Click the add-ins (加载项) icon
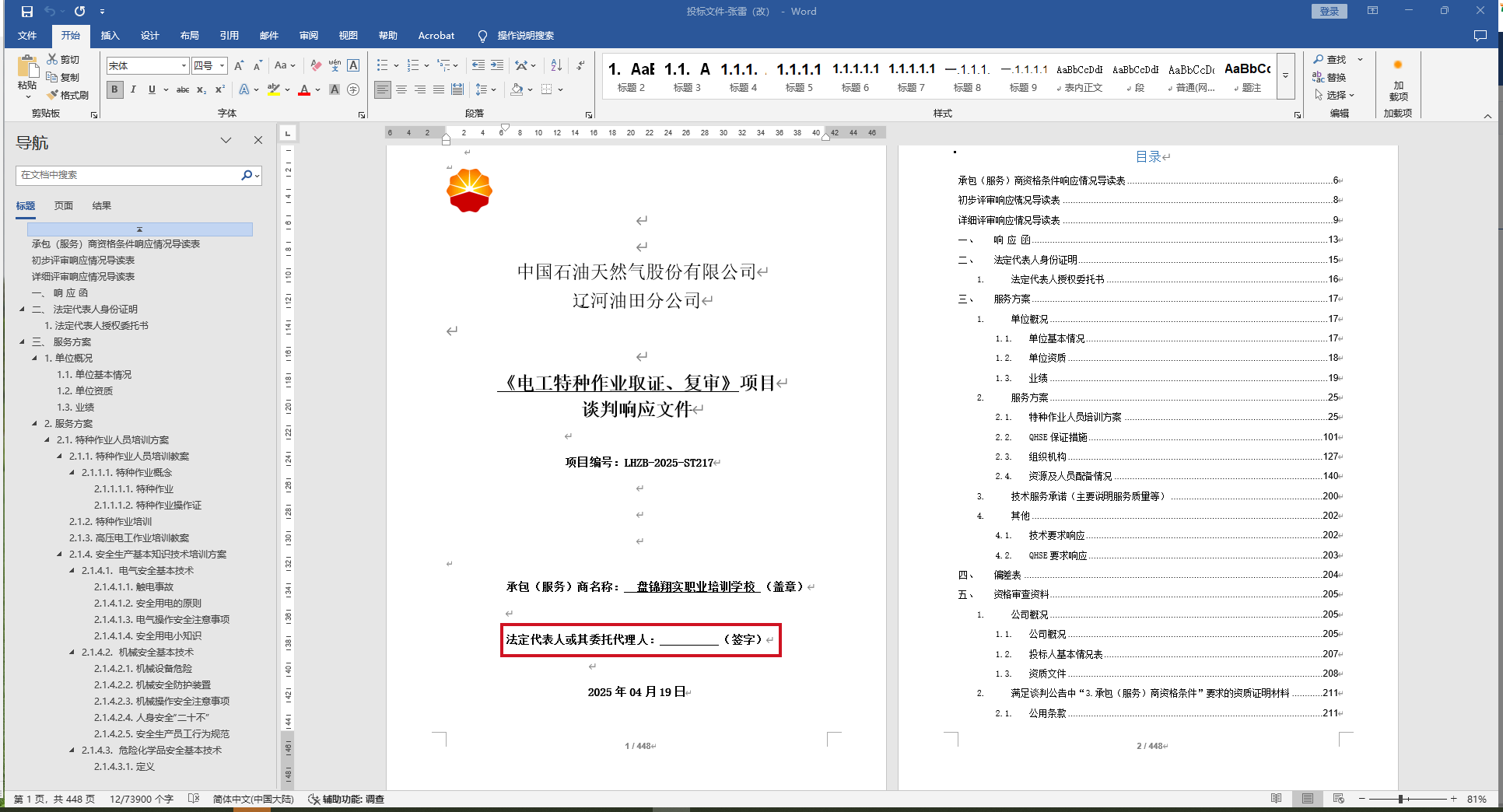Image resolution: width=1503 pixels, height=812 pixels. pyautogui.click(x=1398, y=65)
